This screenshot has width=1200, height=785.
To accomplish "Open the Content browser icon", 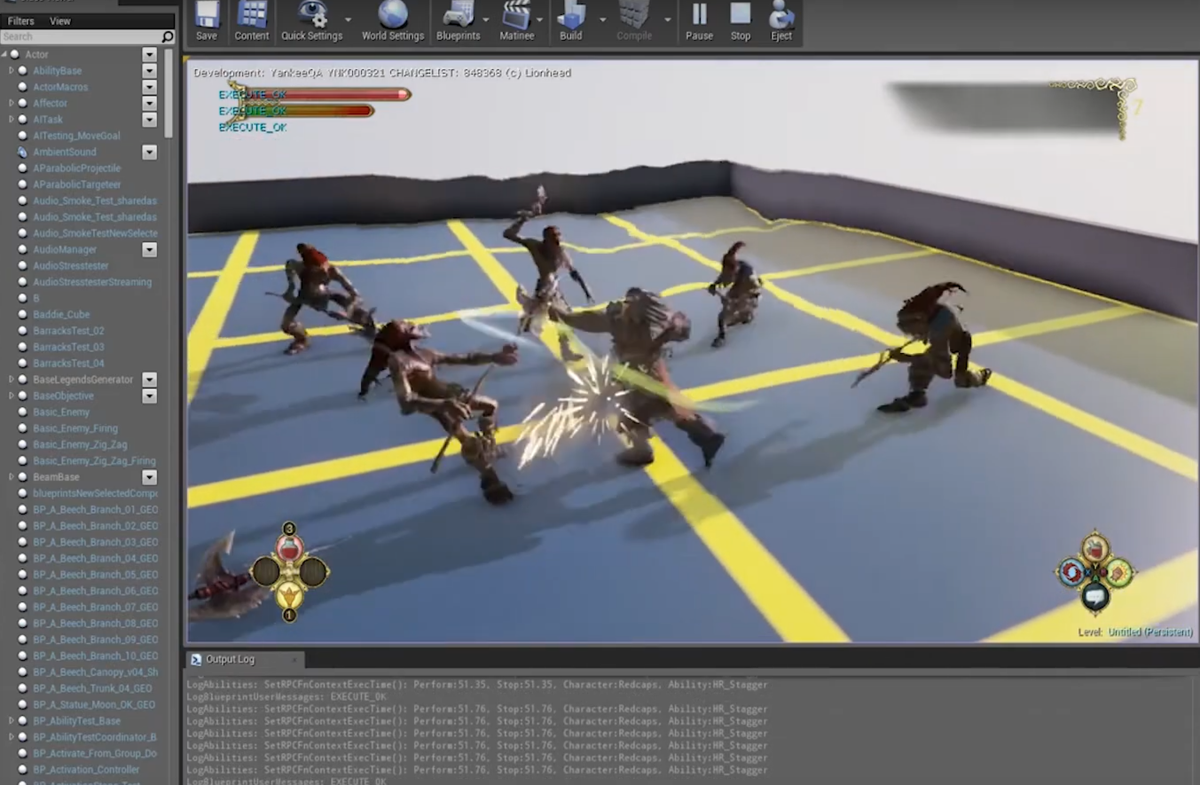I will point(252,14).
